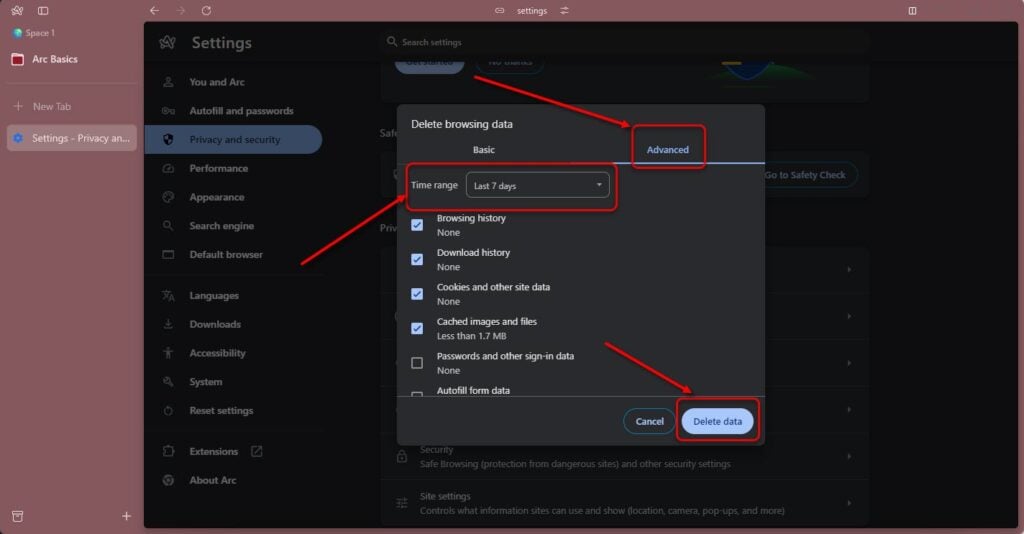Open the site controls icon beside settings URL
Screen dimensions: 1024x534
[565, 10]
